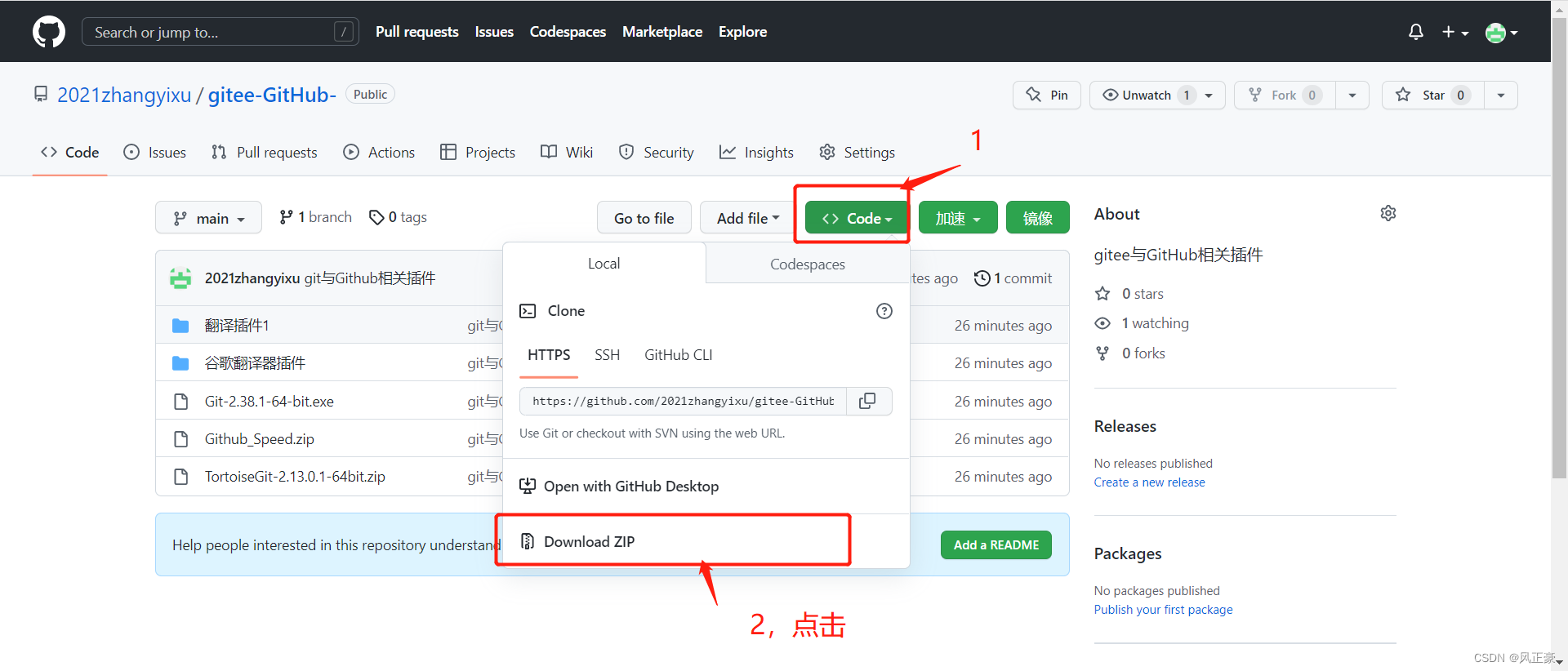Open the Issues repository tab
1568x671 pixels.
pos(155,153)
